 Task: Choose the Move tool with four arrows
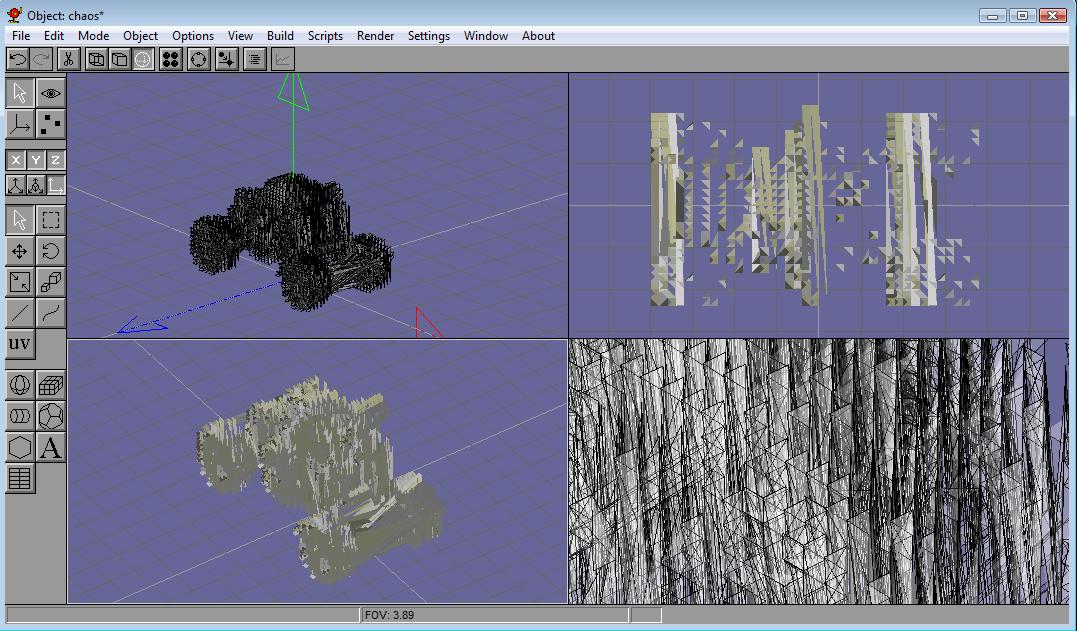coord(19,251)
